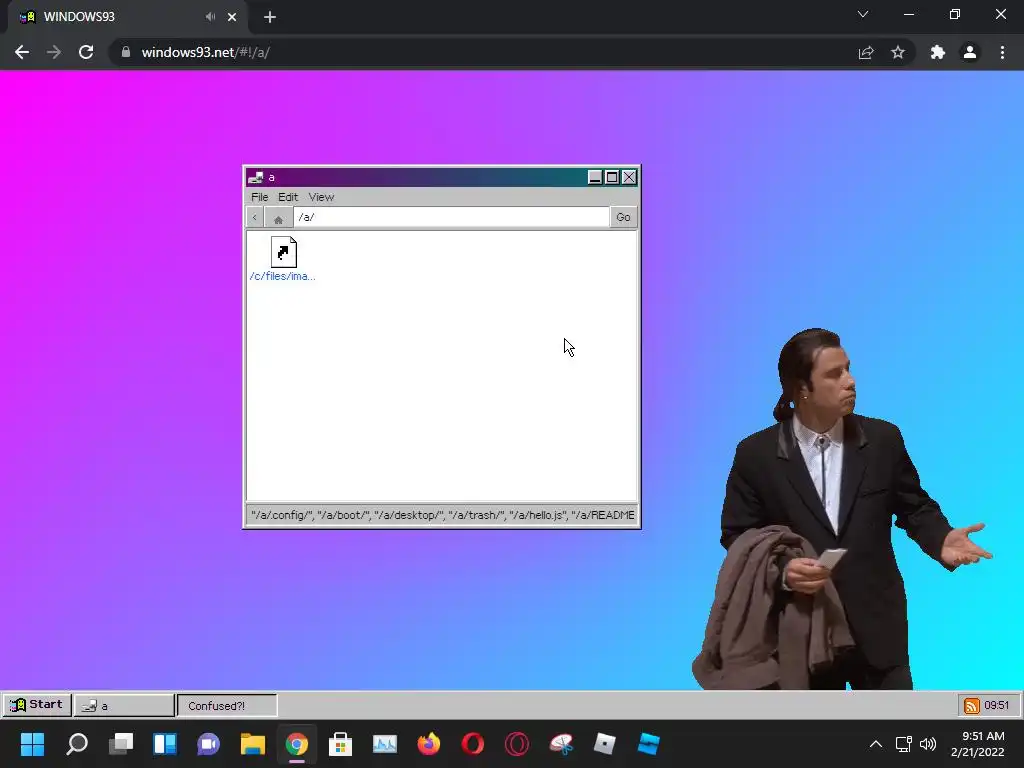Open a new Chrome tab

click(x=270, y=17)
